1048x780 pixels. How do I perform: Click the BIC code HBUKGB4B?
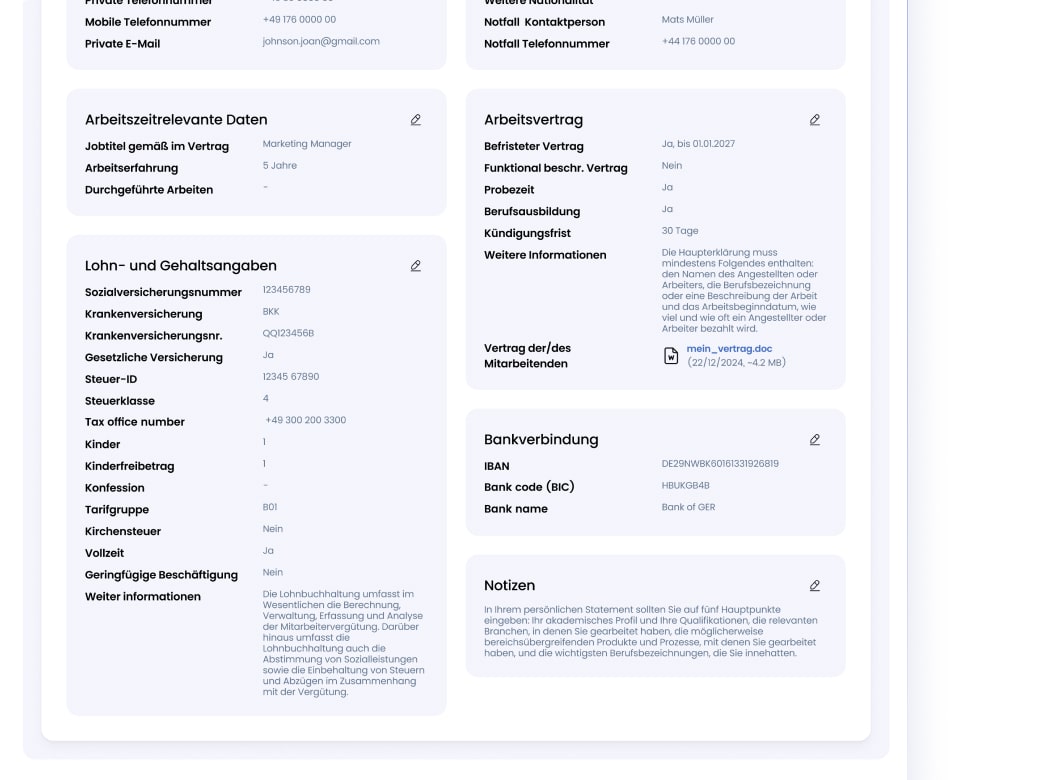pos(686,486)
